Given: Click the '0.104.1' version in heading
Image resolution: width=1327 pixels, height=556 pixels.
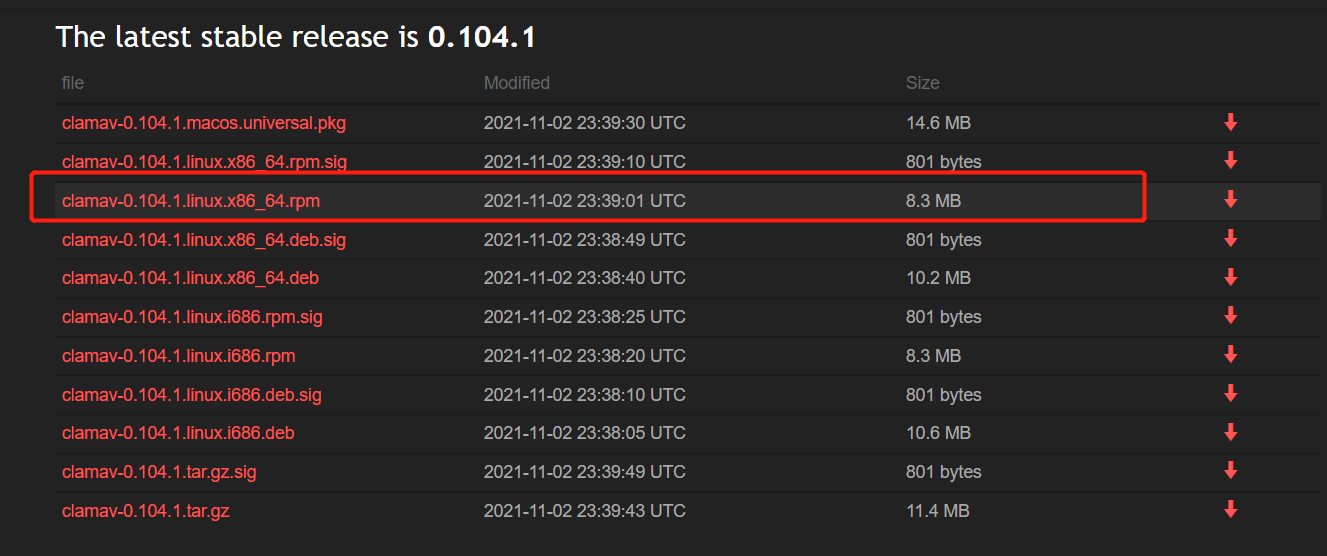Looking at the screenshot, I should coord(482,38).
